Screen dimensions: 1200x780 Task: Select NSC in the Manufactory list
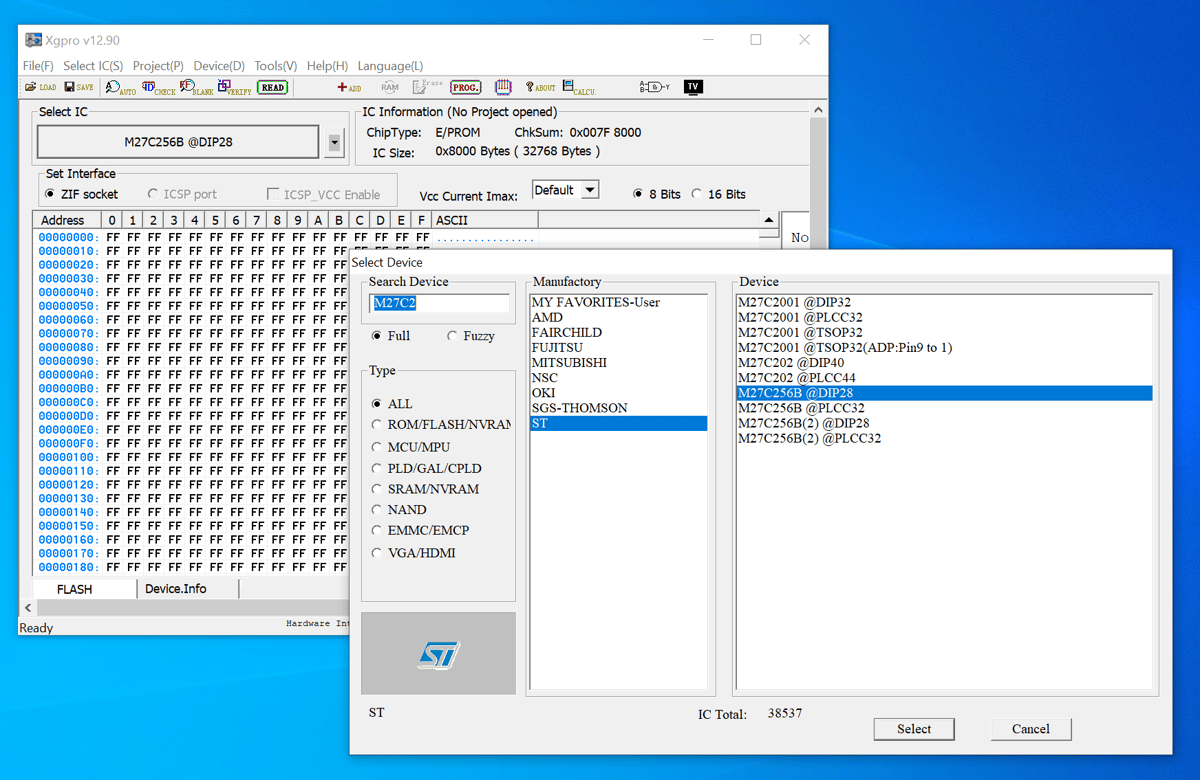(618, 378)
